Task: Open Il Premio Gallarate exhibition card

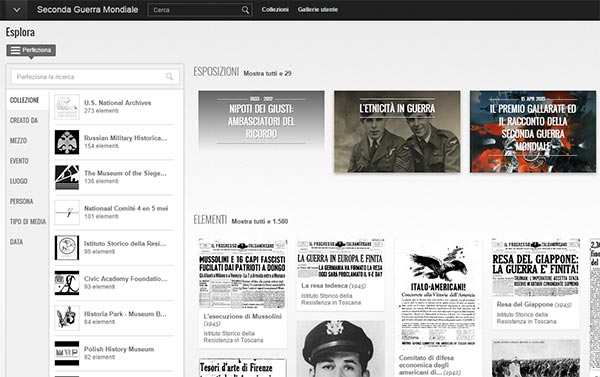Action: (533, 132)
